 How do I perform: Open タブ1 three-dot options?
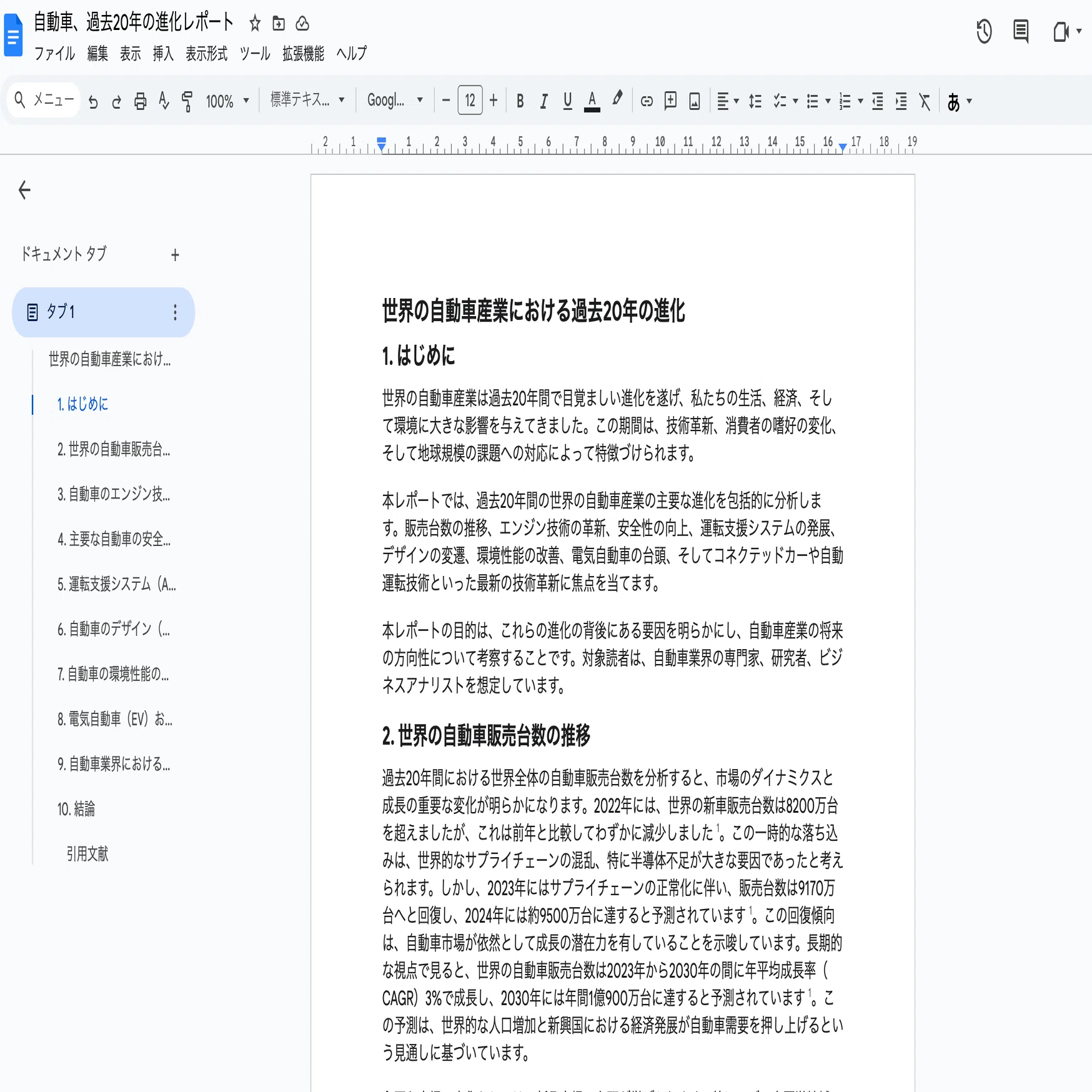point(175,312)
